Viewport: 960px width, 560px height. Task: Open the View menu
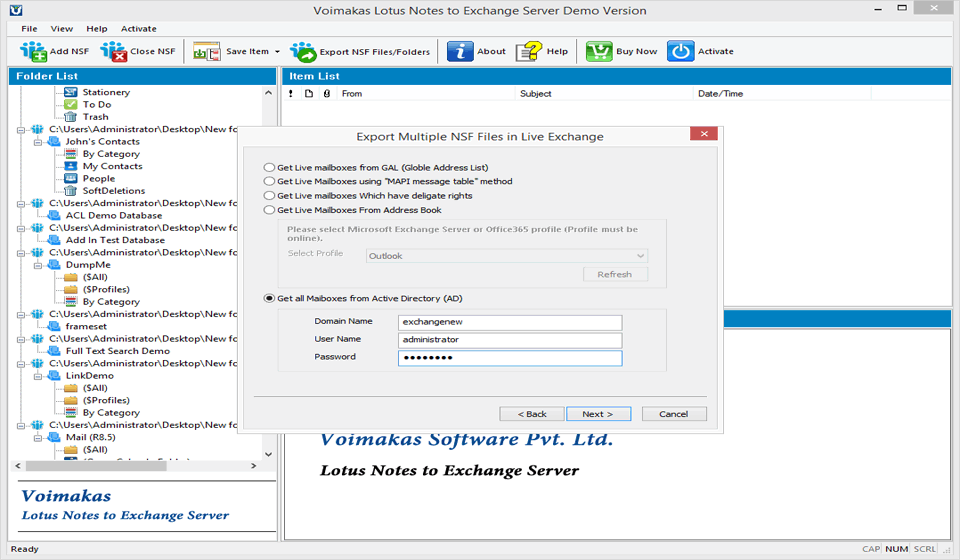(61, 29)
